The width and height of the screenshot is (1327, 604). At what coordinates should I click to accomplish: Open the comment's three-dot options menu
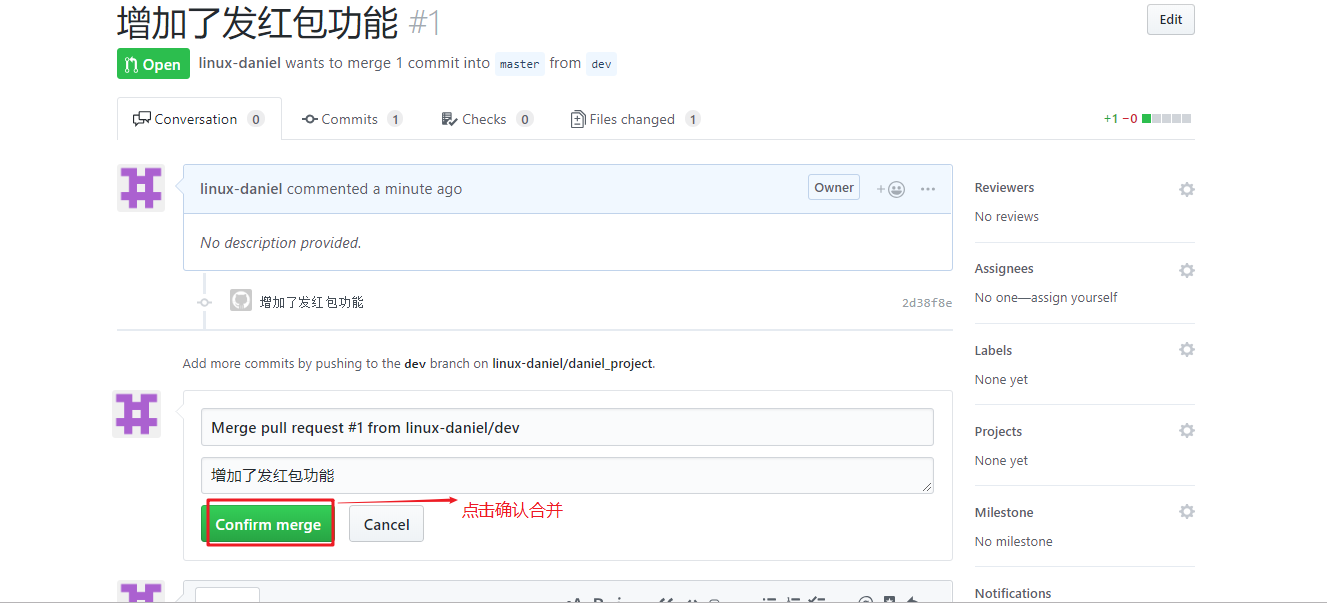pos(928,189)
